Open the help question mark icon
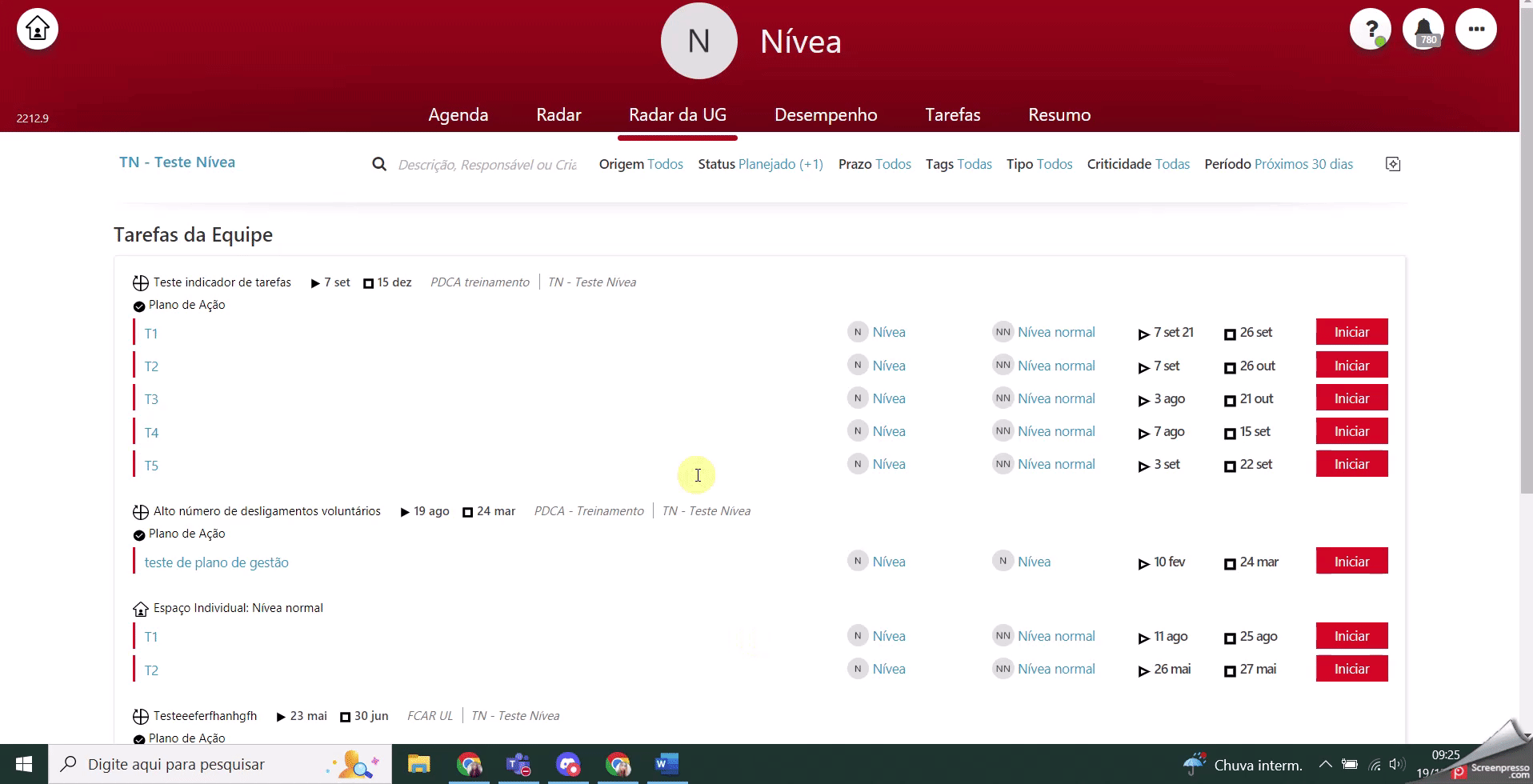 tap(1371, 29)
